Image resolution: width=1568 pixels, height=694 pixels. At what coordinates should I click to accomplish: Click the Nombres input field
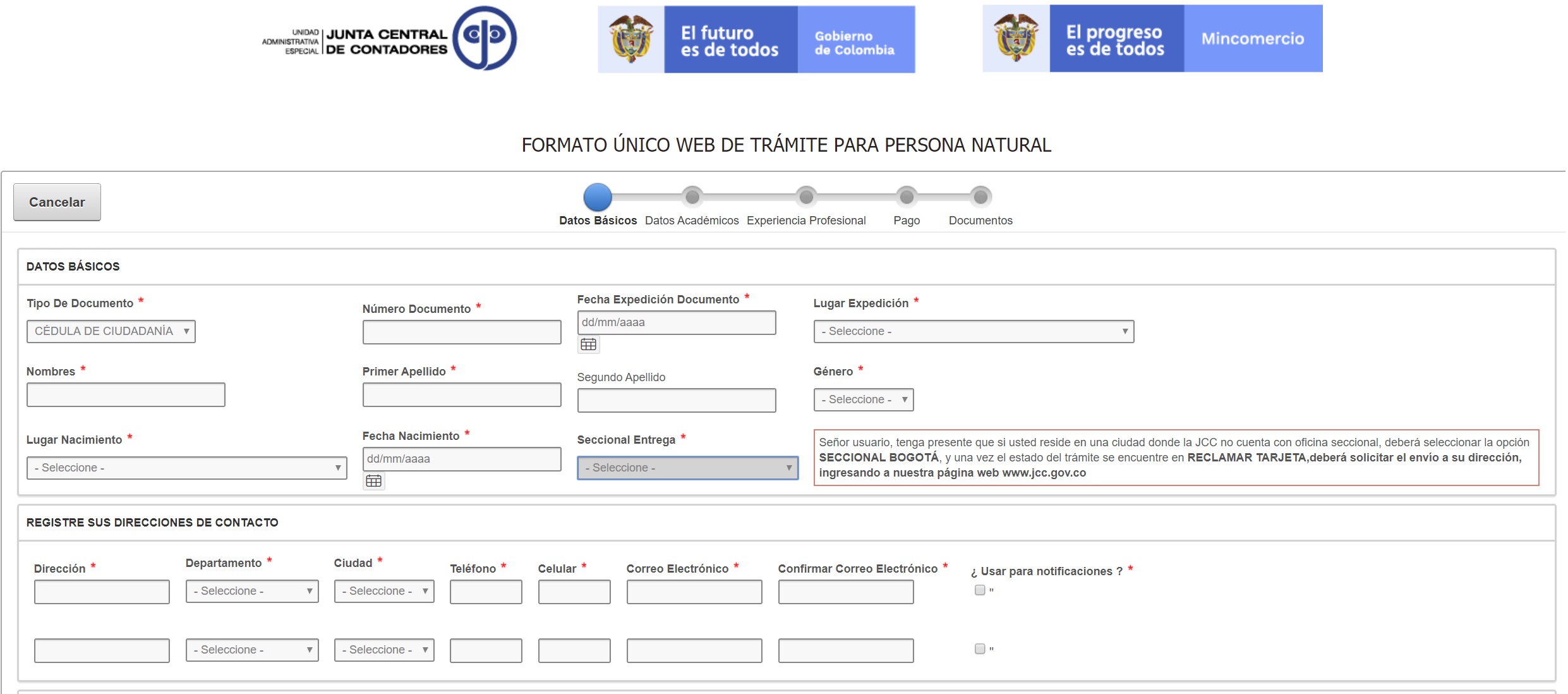pyautogui.click(x=126, y=394)
